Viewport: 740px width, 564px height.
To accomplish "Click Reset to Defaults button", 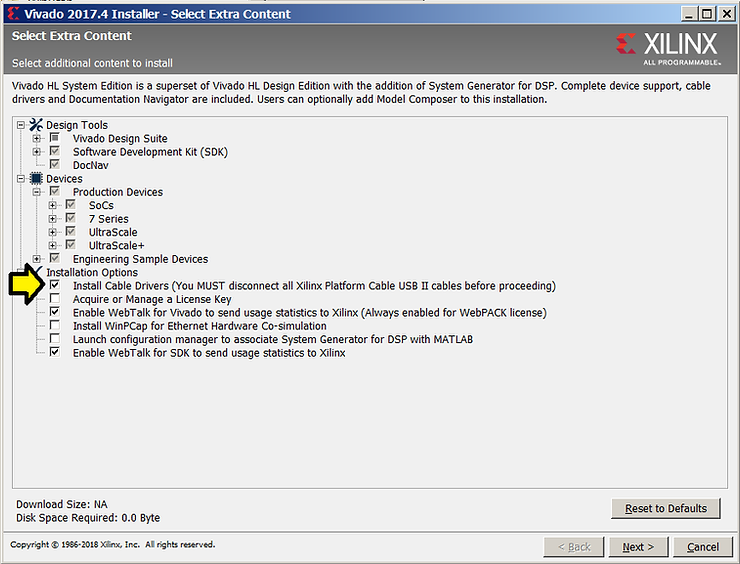I will 665,508.
